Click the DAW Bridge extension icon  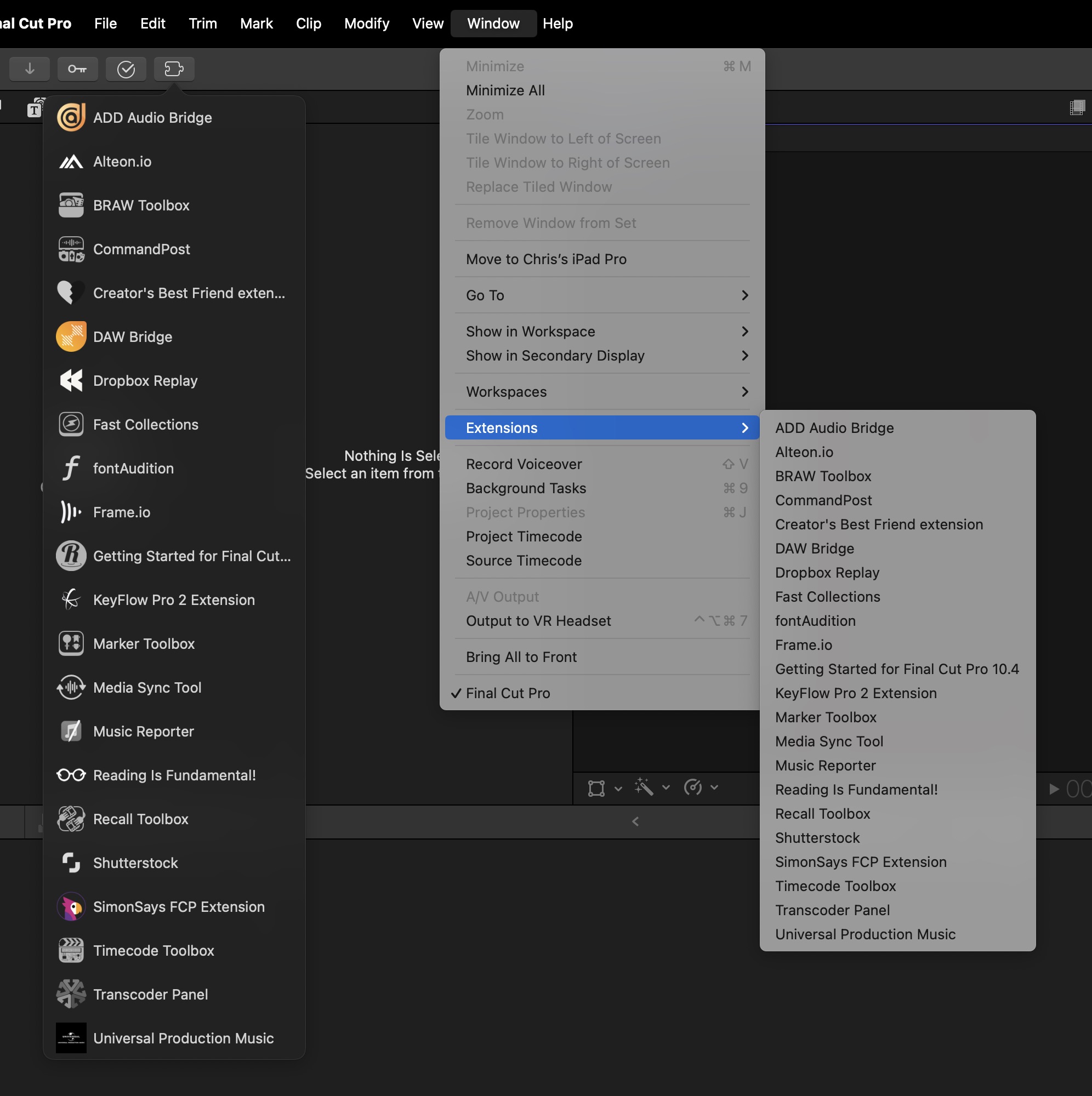coord(69,336)
